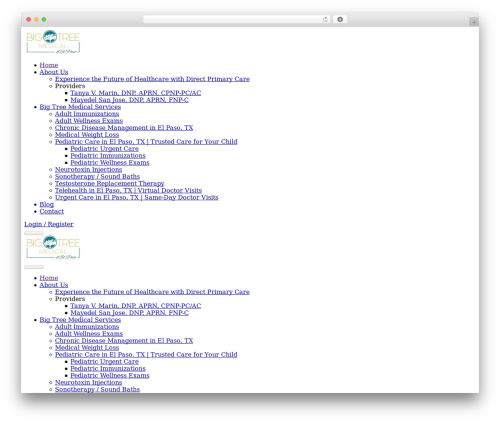Click the top Big Tree Medical logo
Viewport: 500px width, 423px height.
coord(53,42)
